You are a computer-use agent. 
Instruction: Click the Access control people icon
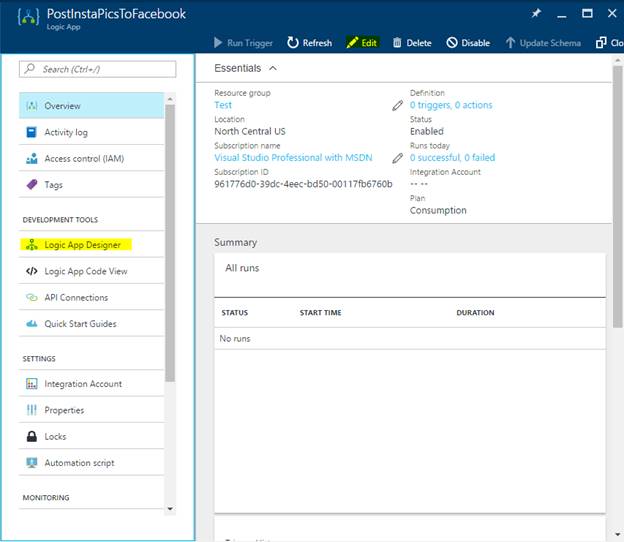pos(31,158)
